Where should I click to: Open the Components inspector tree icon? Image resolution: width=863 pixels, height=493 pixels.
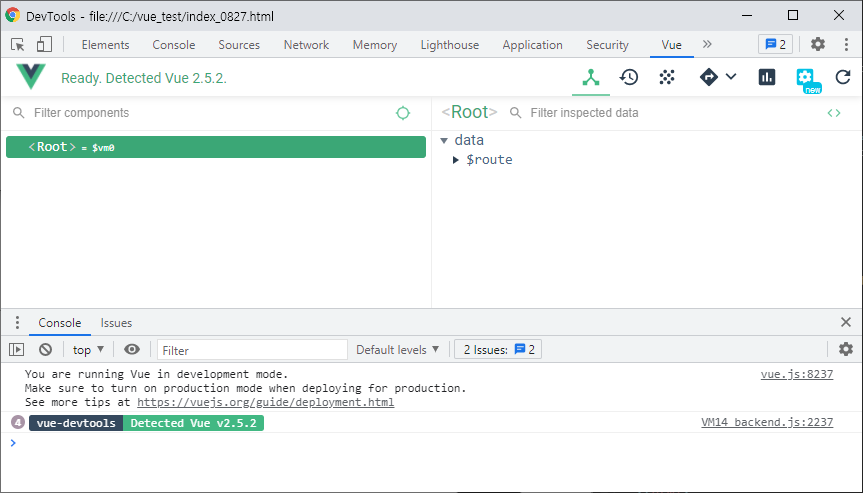tap(591, 77)
